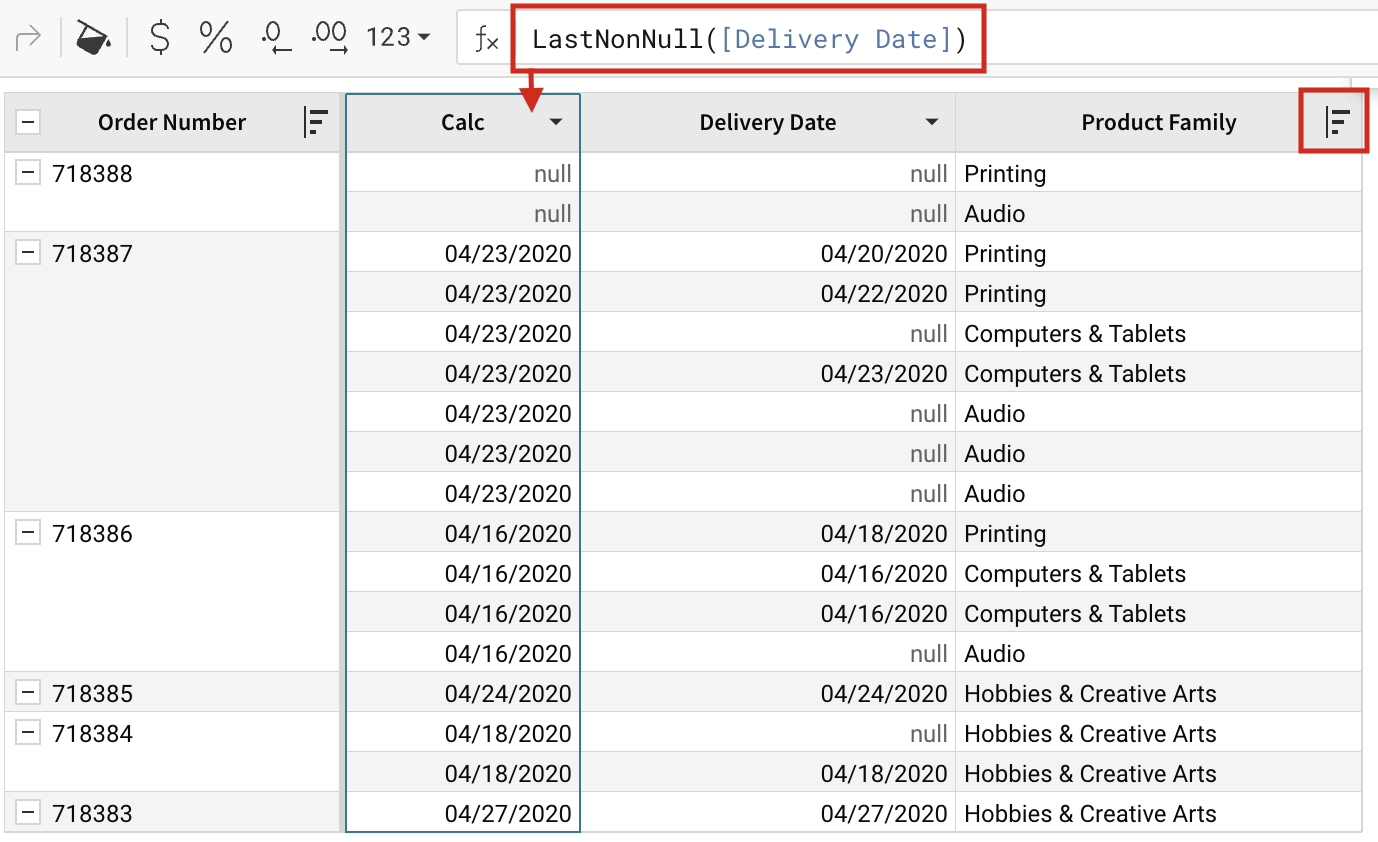
Task: Click sort icon beside Order Number header
Action: (x=315, y=122)
